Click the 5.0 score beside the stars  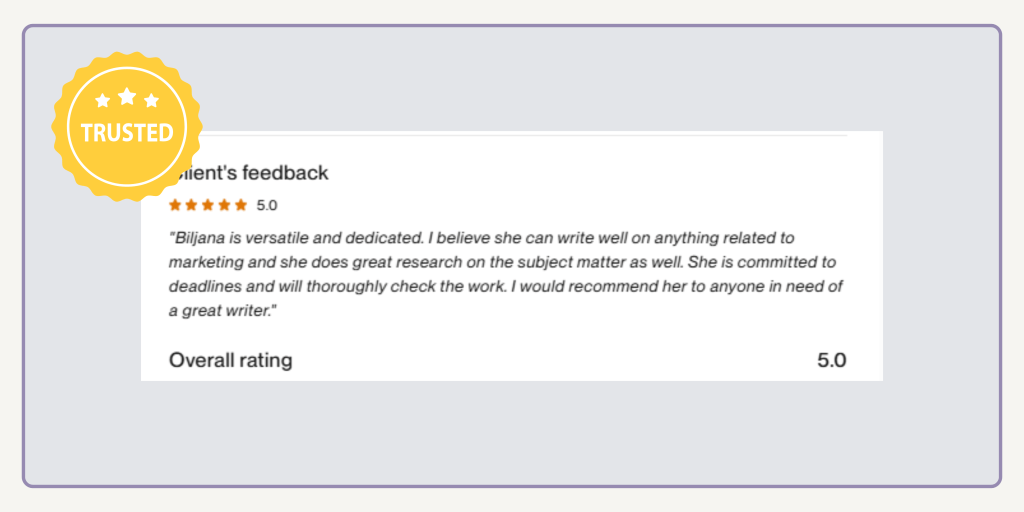pyautogui.click(x=267, y=205)
